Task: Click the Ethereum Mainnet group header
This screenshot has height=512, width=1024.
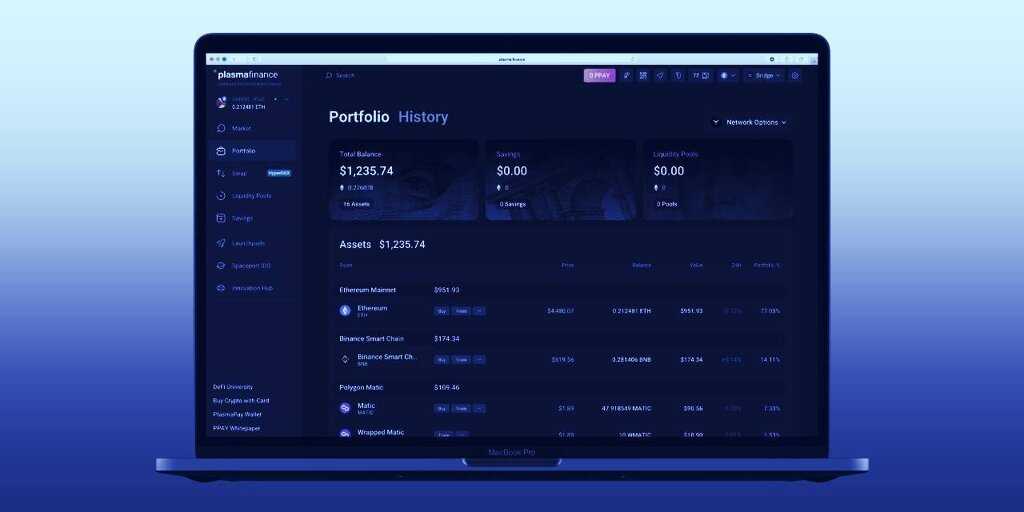Action: [368, 290]
